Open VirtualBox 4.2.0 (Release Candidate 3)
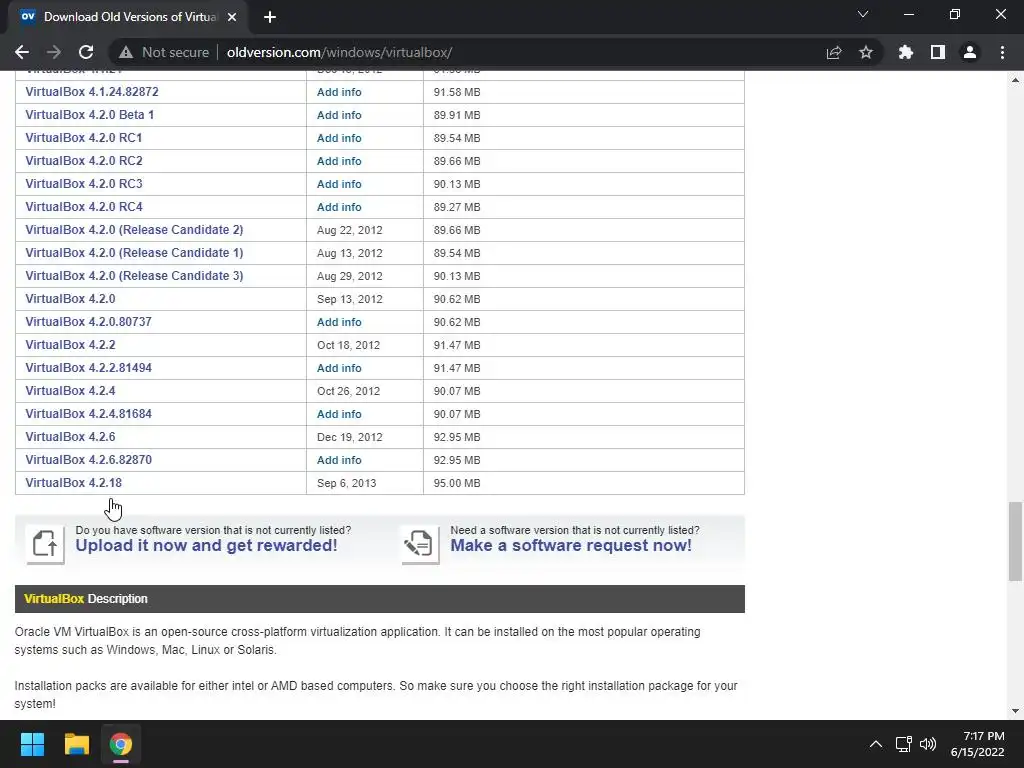Screen dimensions: 1024x768 134,276
